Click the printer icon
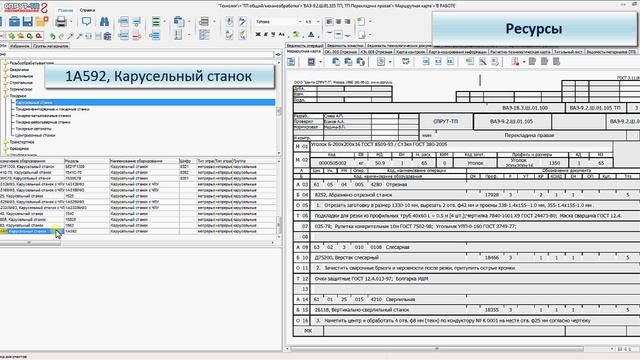Viewport: 640px width, 360px height. pyautogui.click(x=61, y=22)
